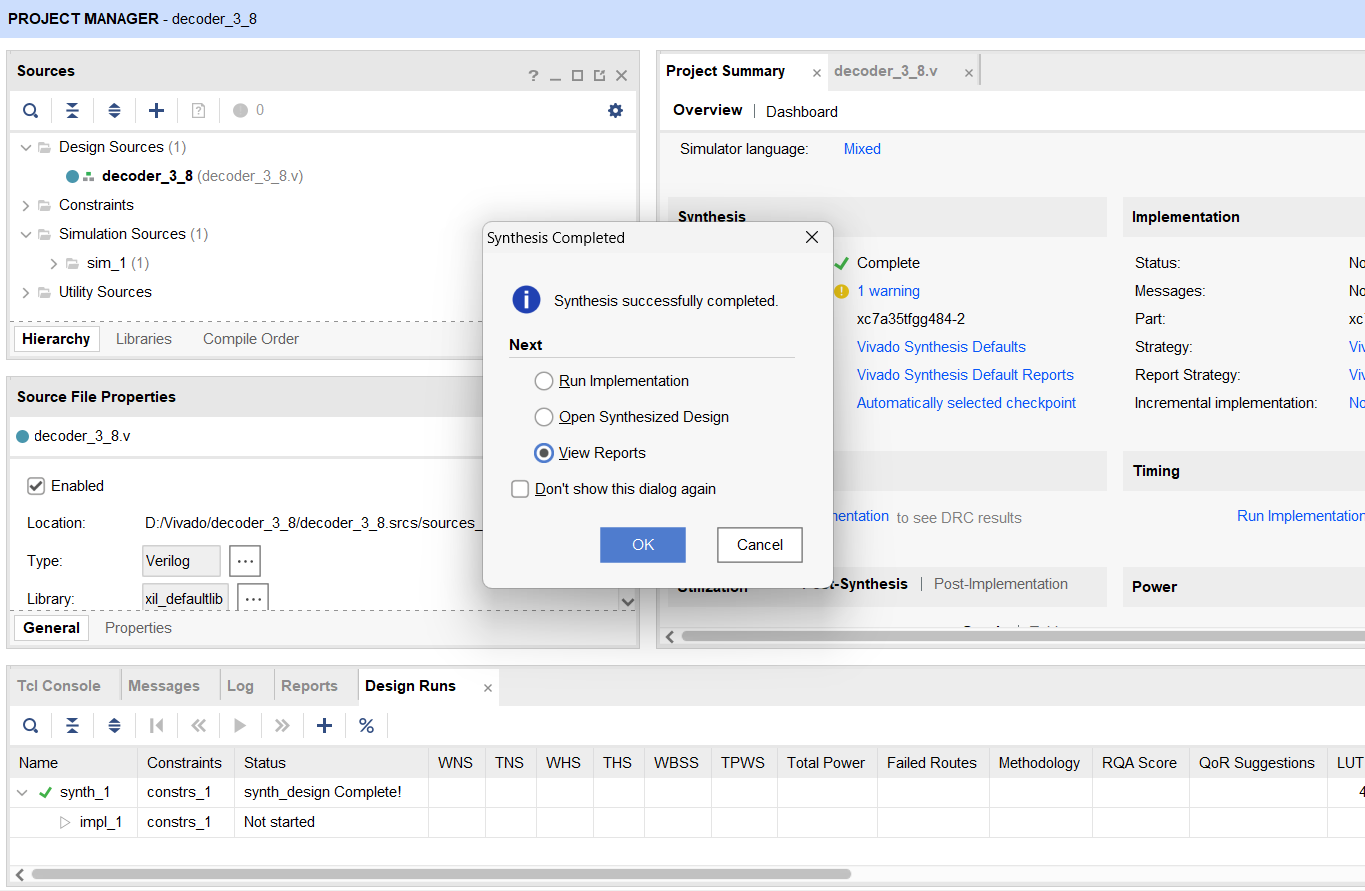Collapse all in Design Runs toolbar

[72, 726]
